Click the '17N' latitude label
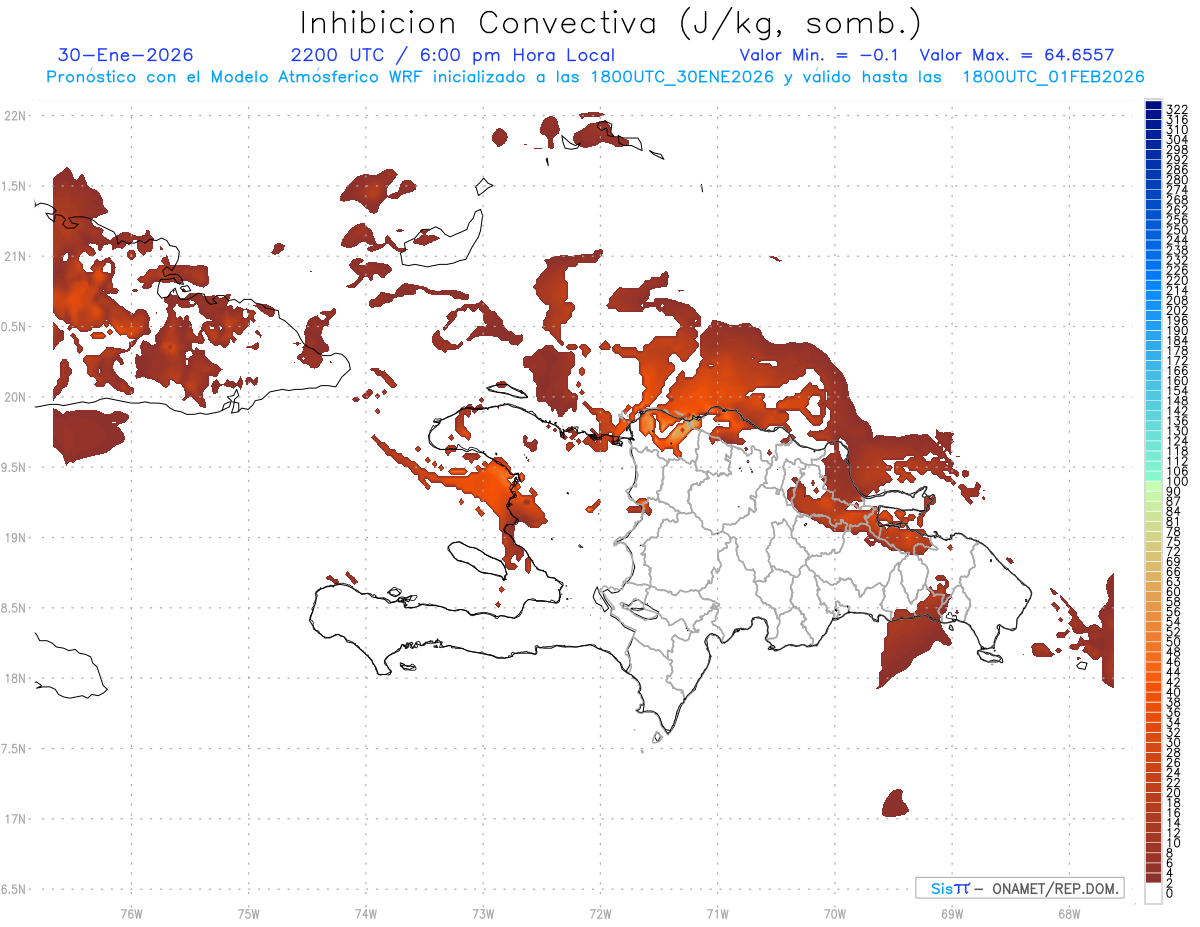Image resolution: width=1200 pixels, height=927 pixels. point(14,819)
